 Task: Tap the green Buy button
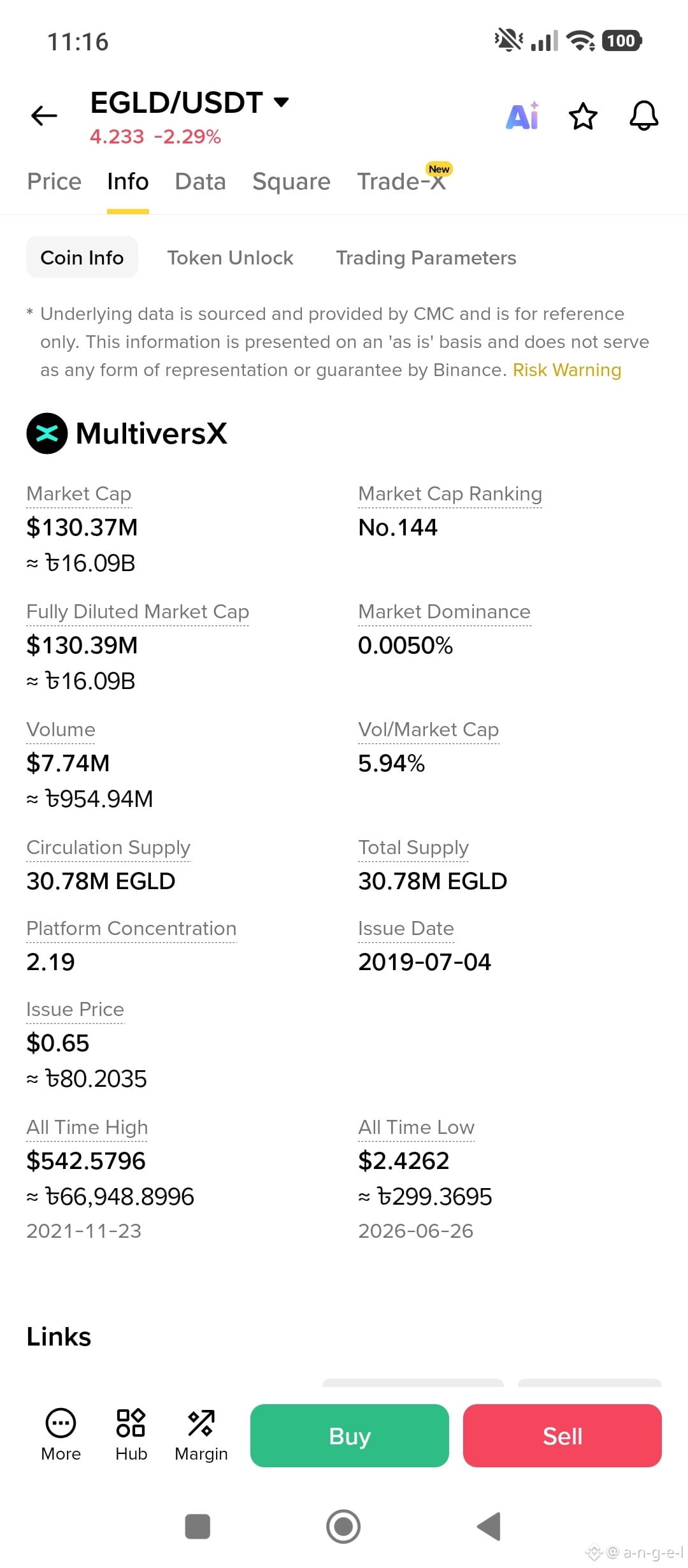click(x=350, y=1435)
